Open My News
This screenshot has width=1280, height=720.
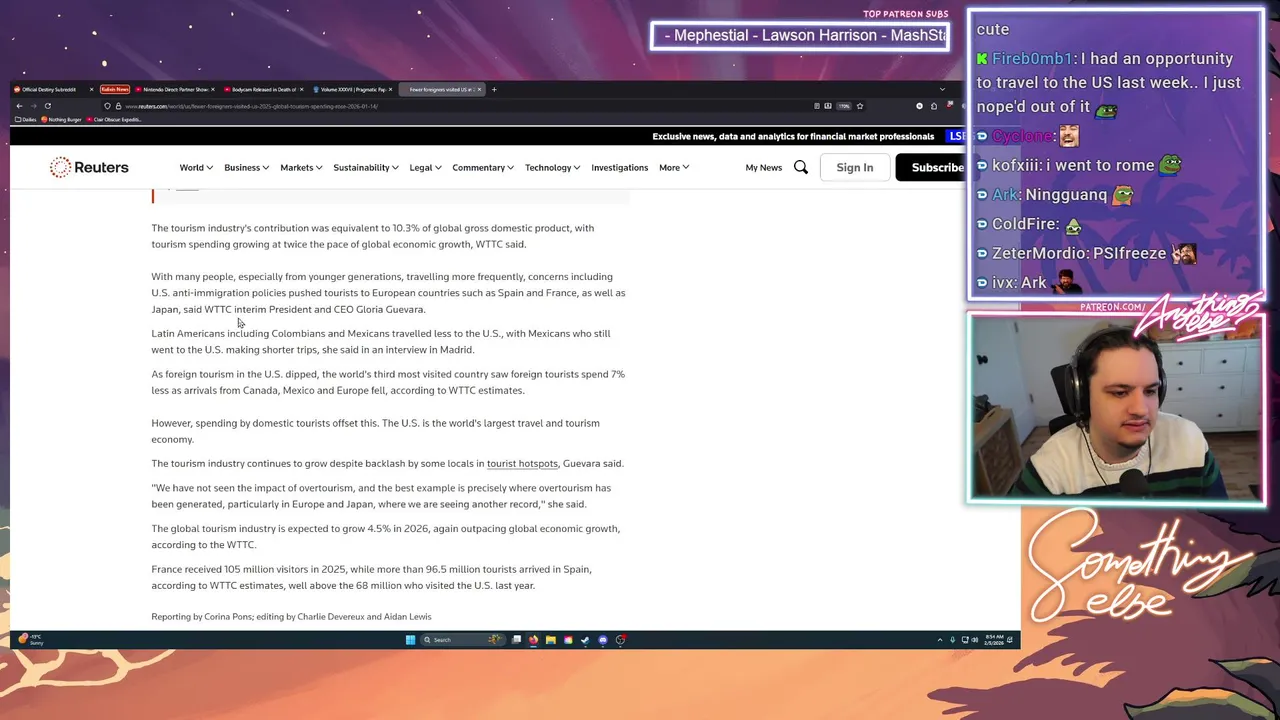[763, 167]
